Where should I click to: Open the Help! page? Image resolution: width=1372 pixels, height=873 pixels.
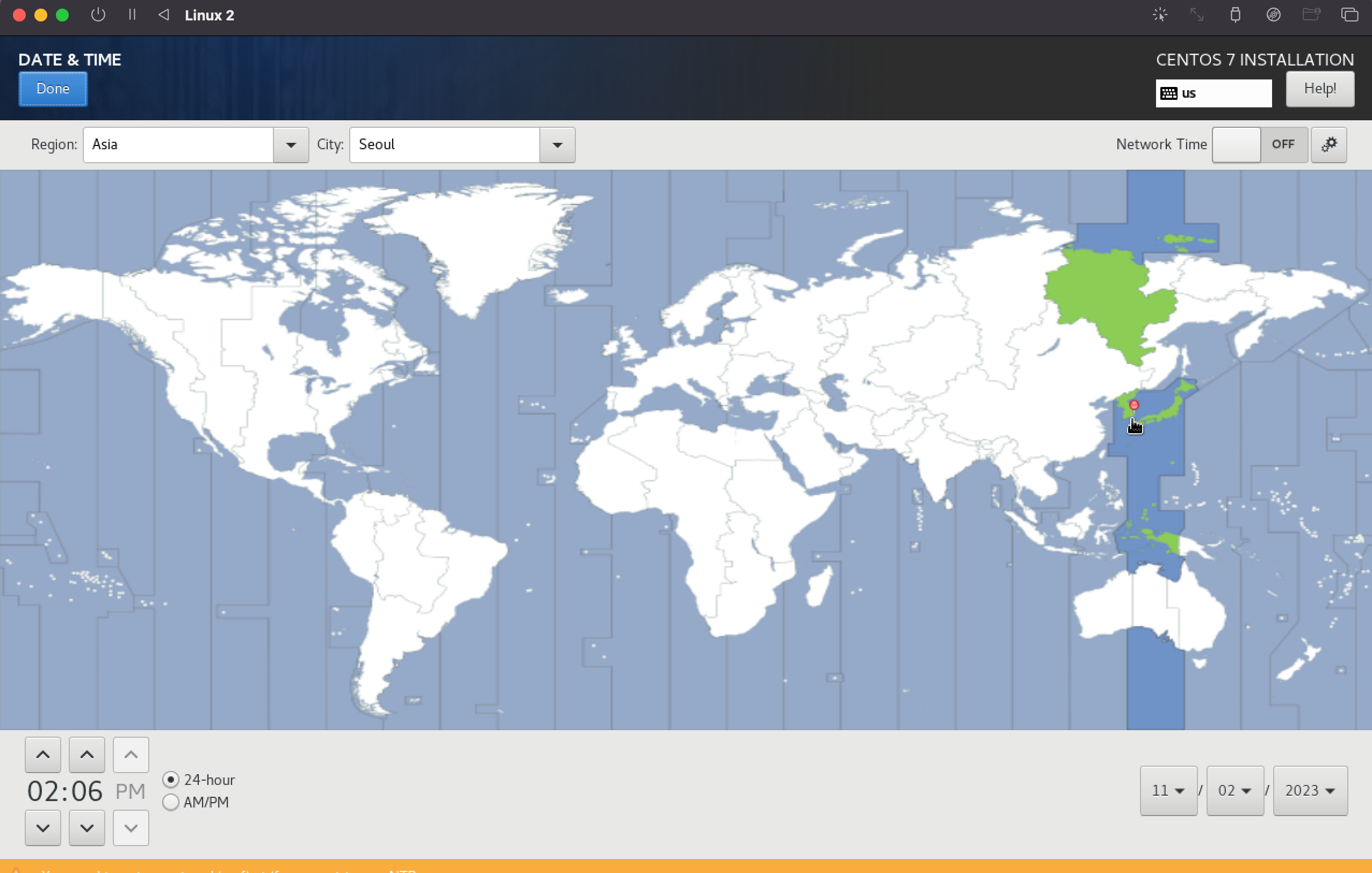[1319, 89]
